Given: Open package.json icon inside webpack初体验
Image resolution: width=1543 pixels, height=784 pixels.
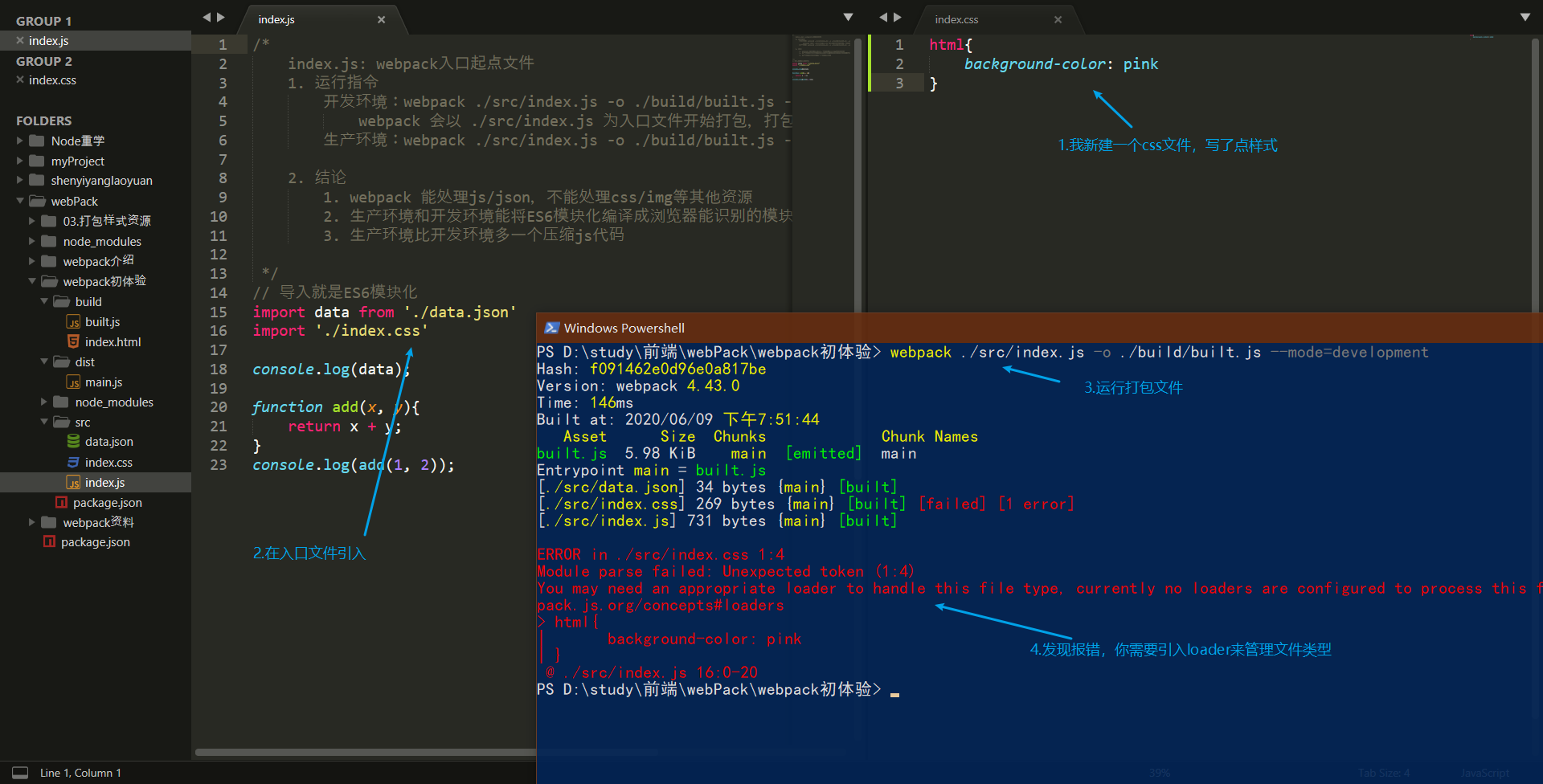Looking at the screenshot, I should [x=61, y=502].
